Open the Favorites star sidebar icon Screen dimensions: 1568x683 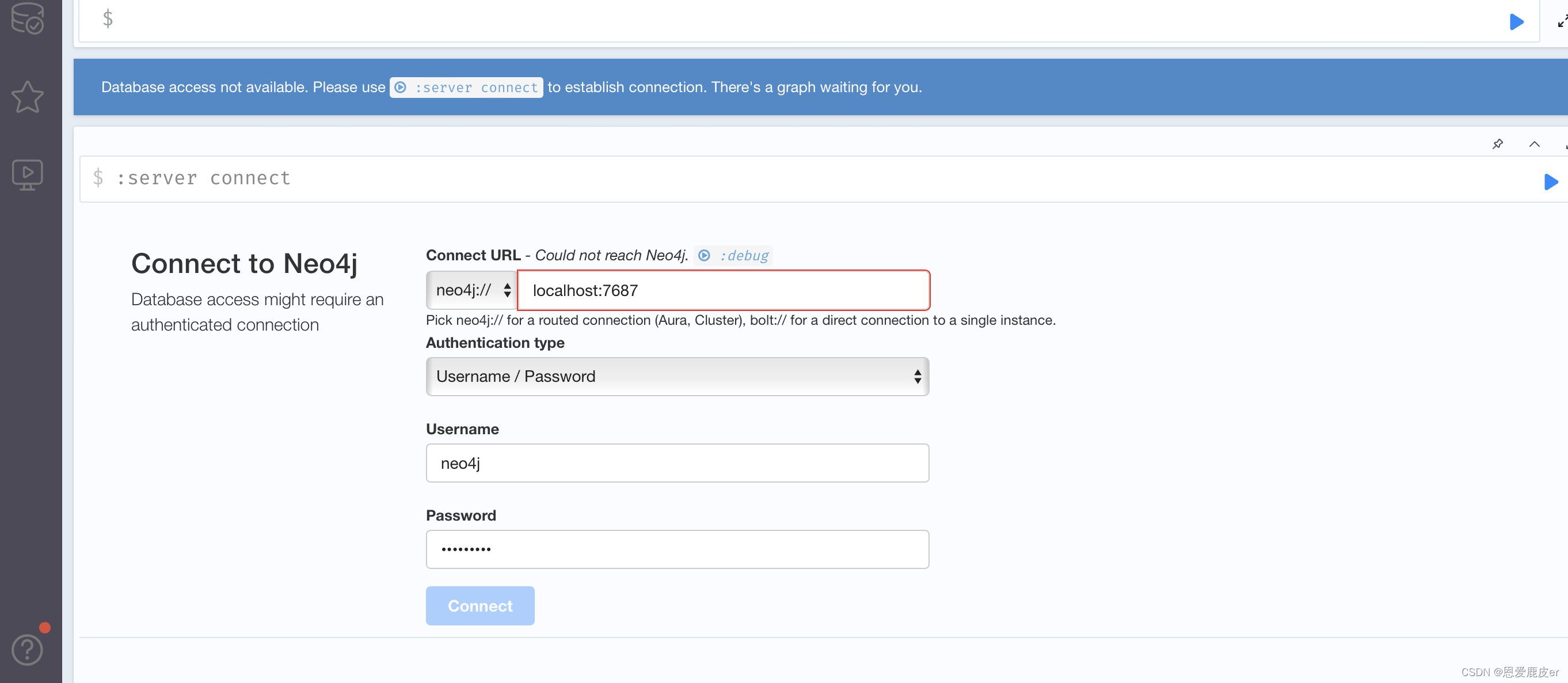tap(28, 97)
